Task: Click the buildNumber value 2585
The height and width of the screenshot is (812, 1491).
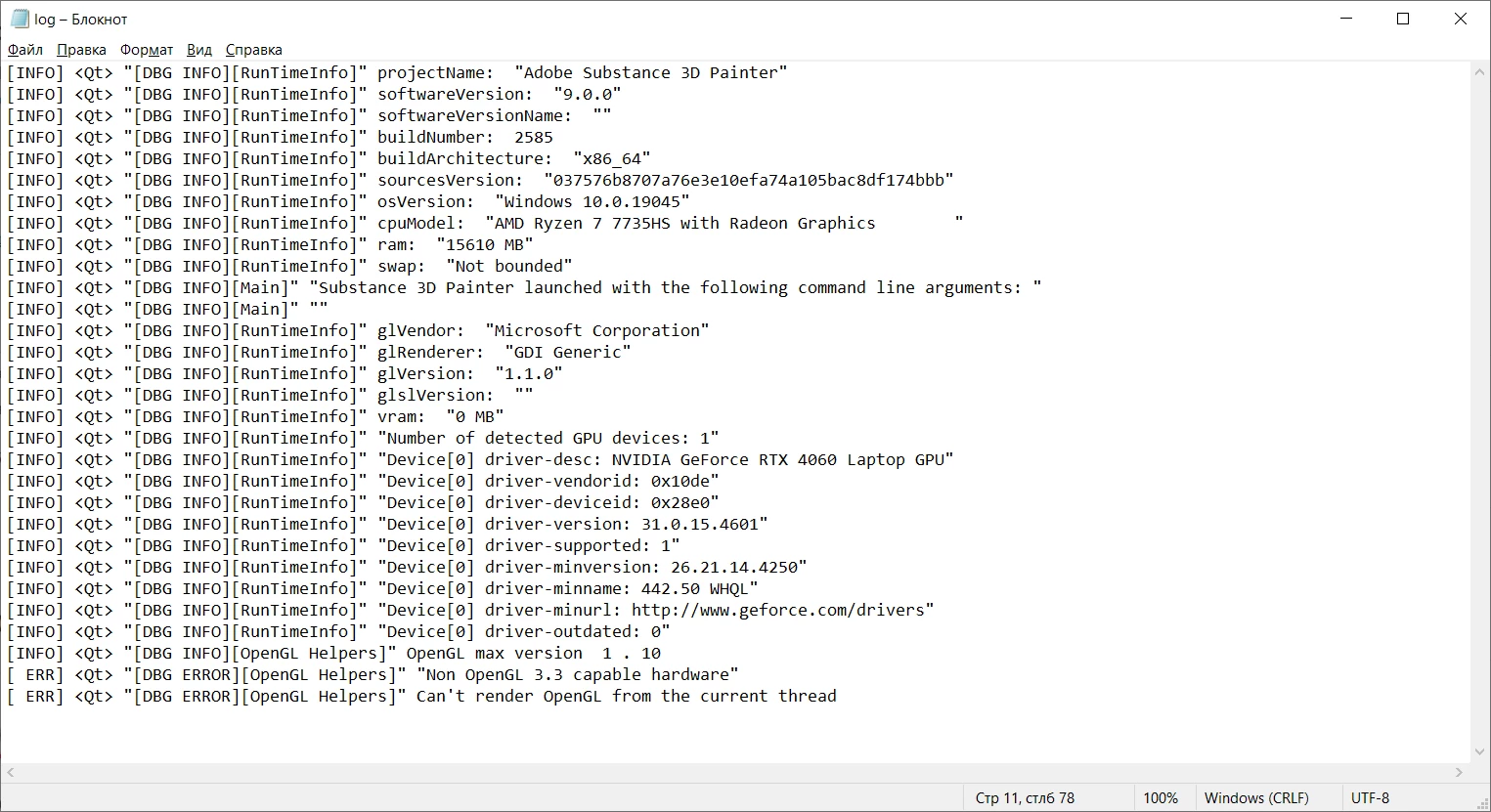Action: point(534,137)
